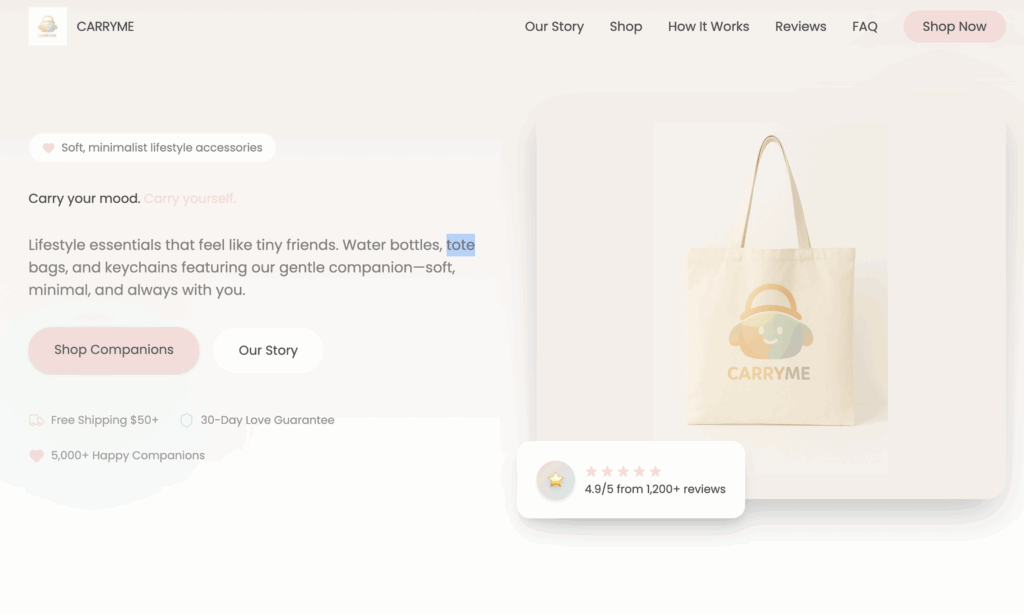Click the 4.9/5 reviews text
Image resolution: width=1024 pixels, height=614 pixels.
655,489
